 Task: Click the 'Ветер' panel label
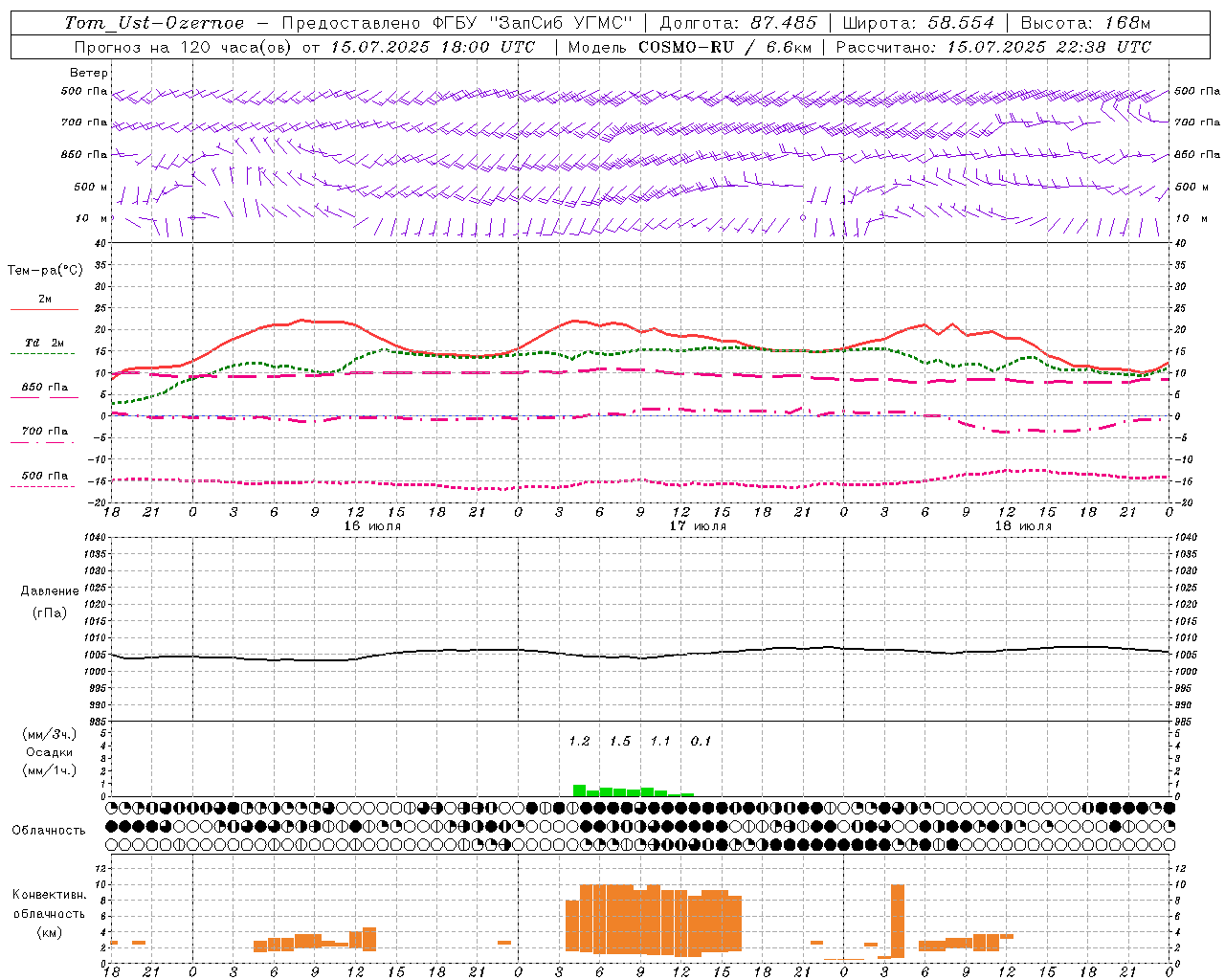(x=89, y=73)
